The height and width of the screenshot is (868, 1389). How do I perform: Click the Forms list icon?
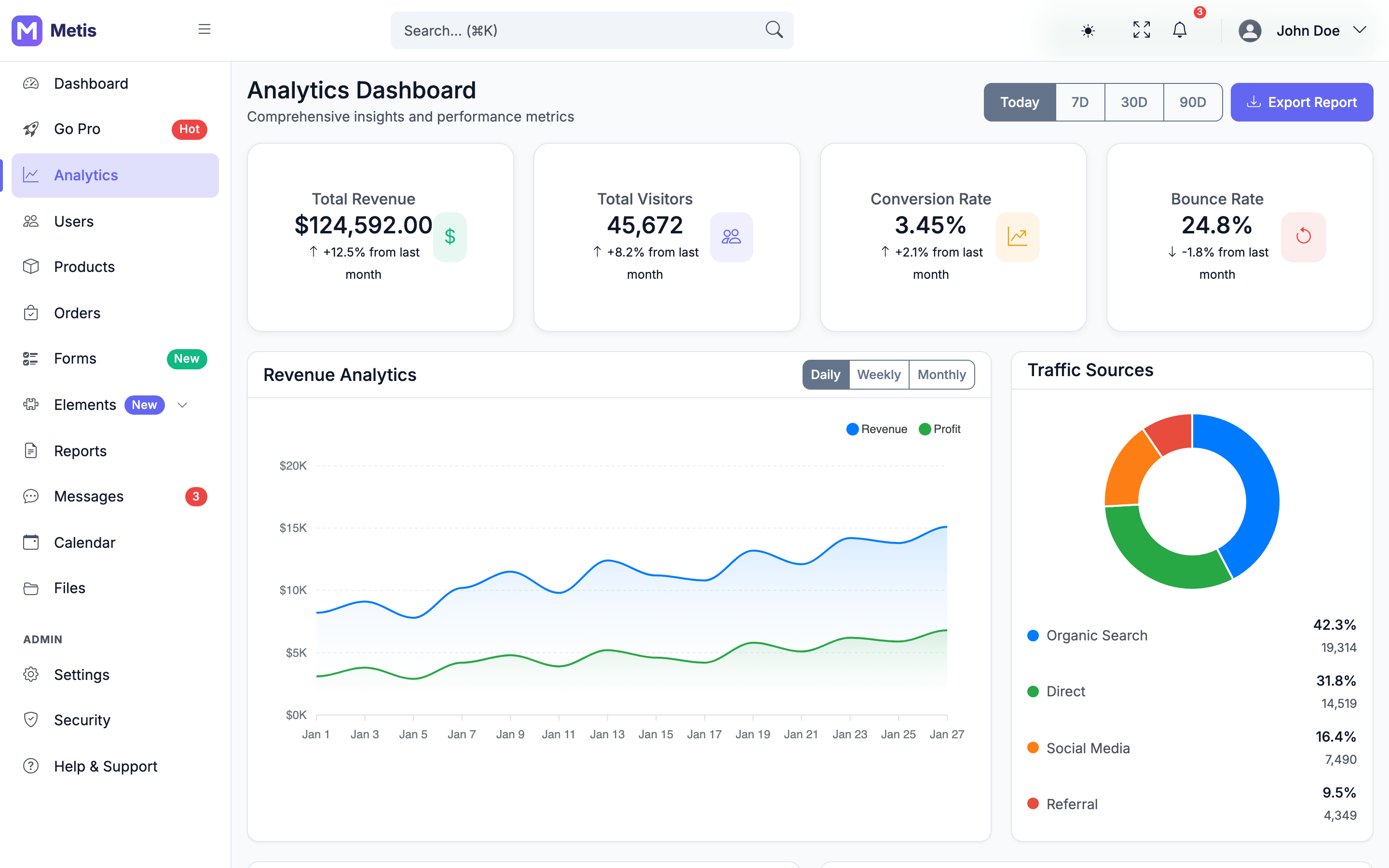31,359
